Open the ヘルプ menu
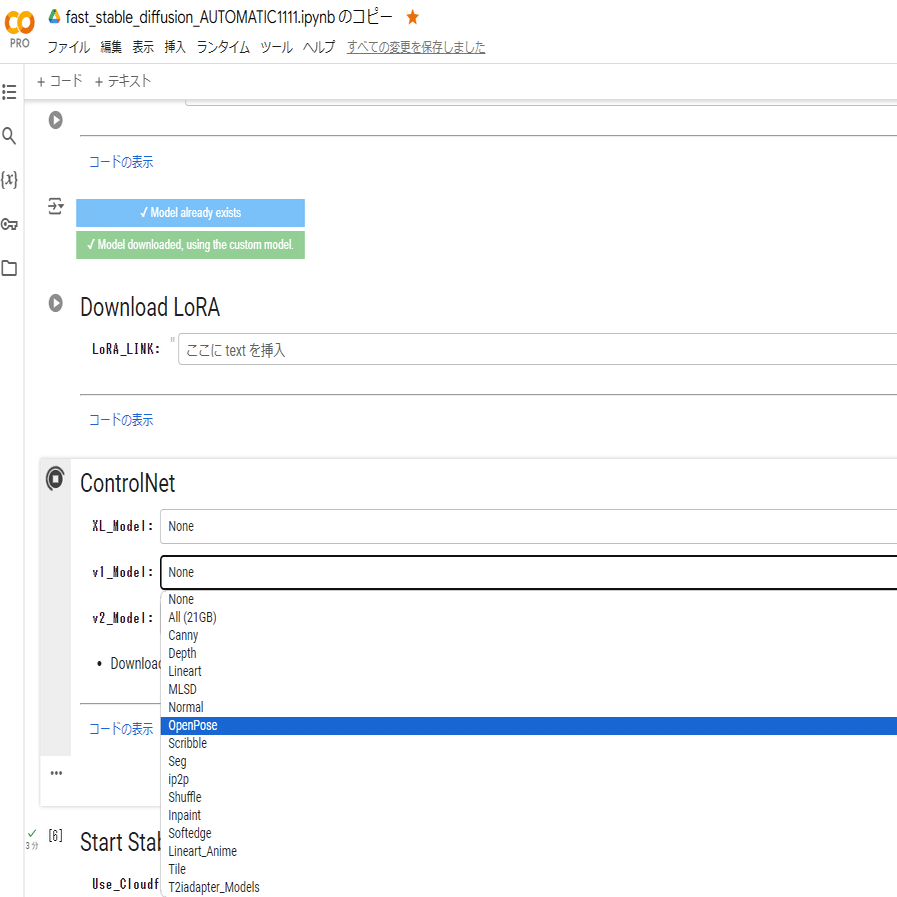Image resolution: width=897 pixels, height=897 pixels. click(319, 47)
